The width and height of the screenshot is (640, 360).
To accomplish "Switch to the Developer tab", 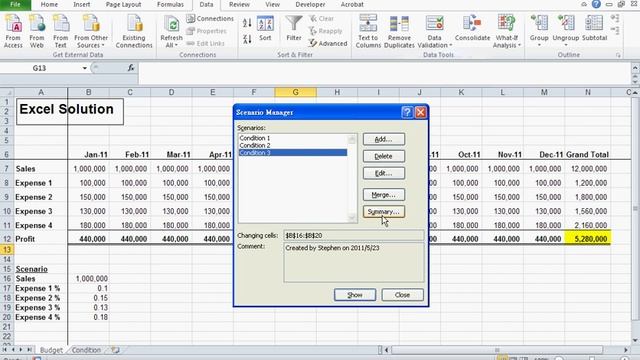I will click(x=310, y=4).
